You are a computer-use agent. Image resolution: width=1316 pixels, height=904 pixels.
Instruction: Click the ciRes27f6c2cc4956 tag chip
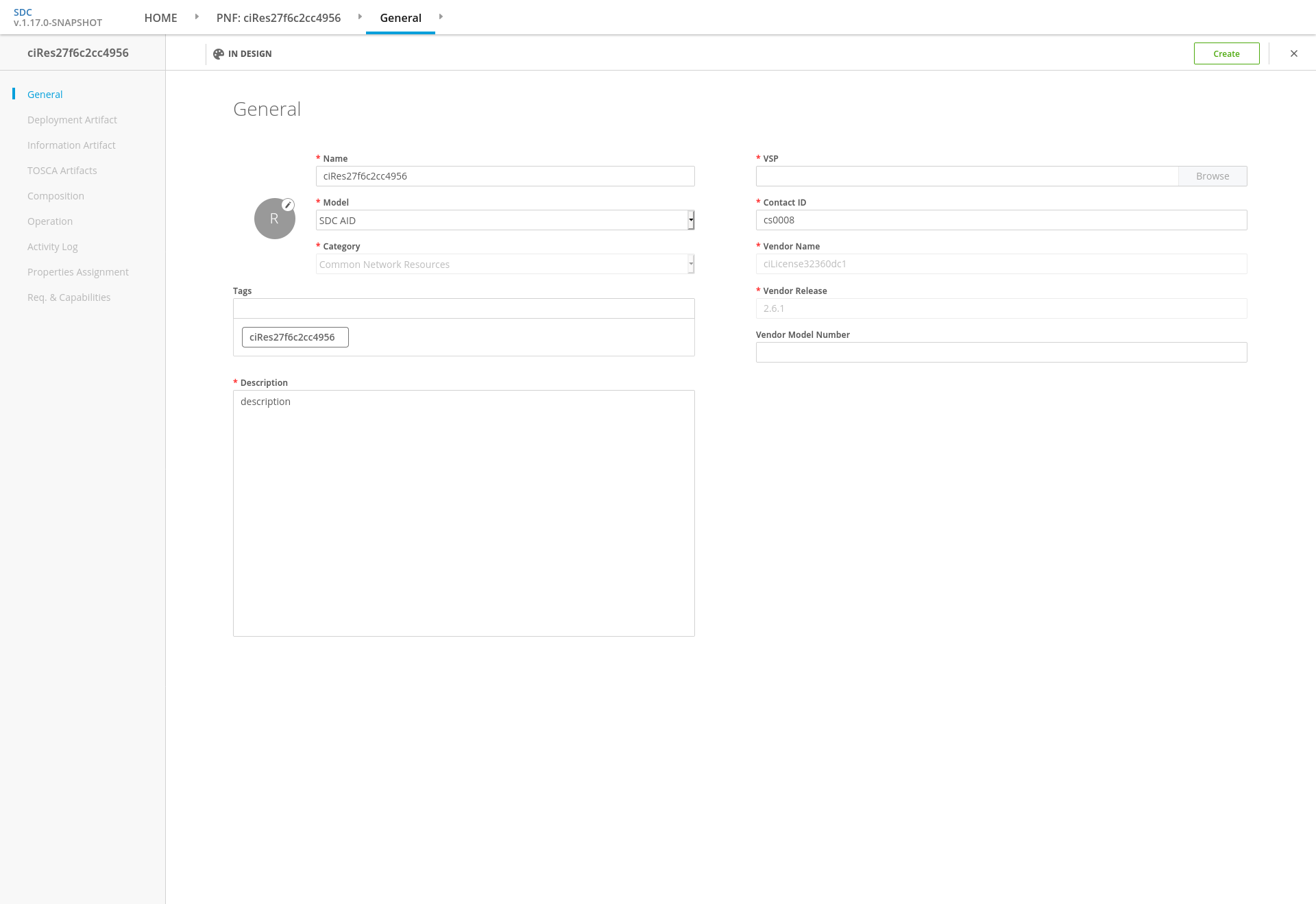[295, 337]
